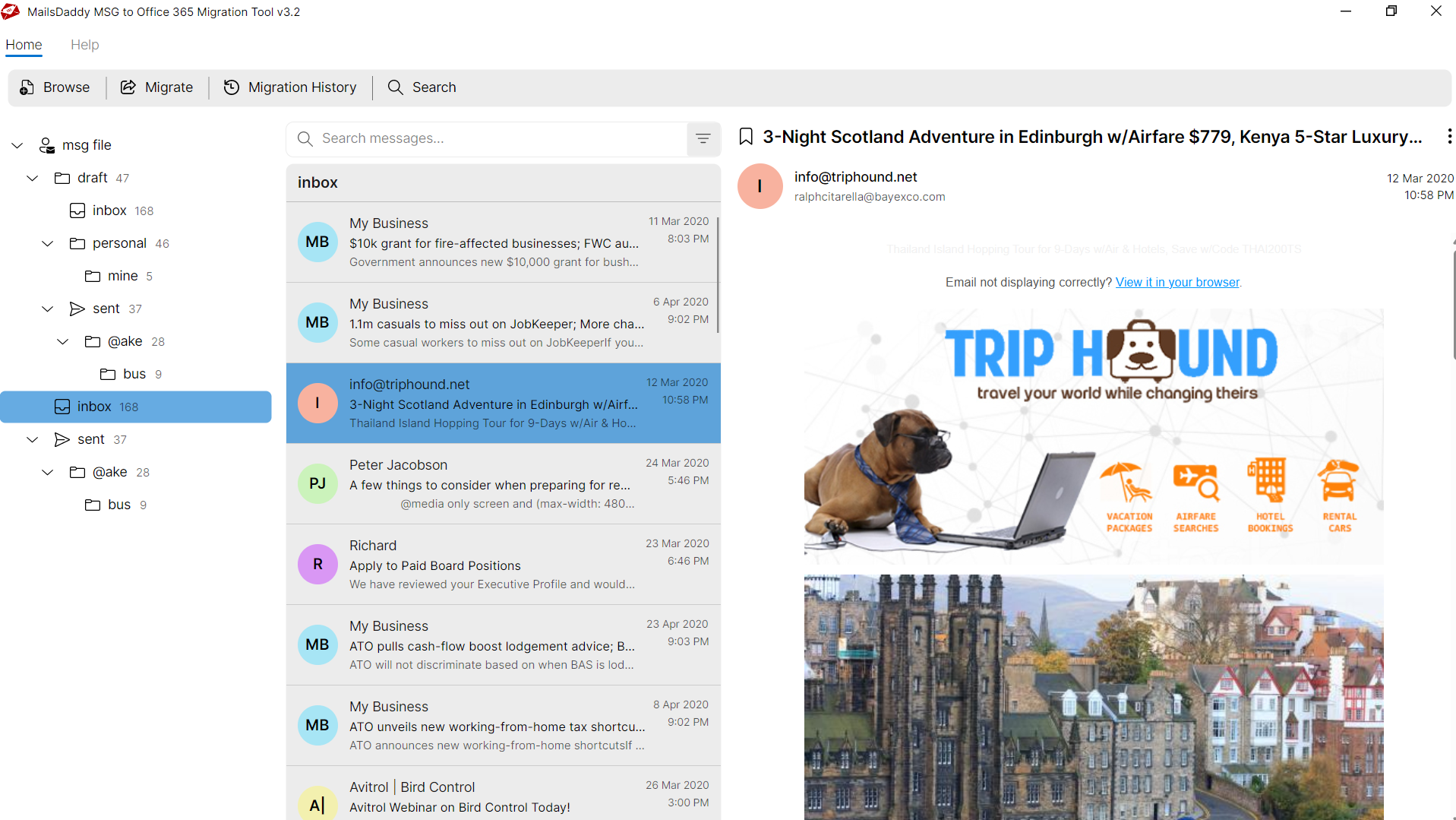Click the Search toolbar button

pos(422,87)
